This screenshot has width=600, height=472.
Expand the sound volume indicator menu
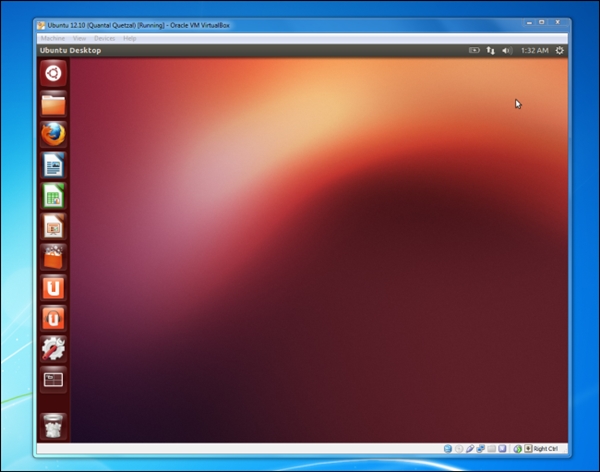pyautogui.click(x=506, y=50)
